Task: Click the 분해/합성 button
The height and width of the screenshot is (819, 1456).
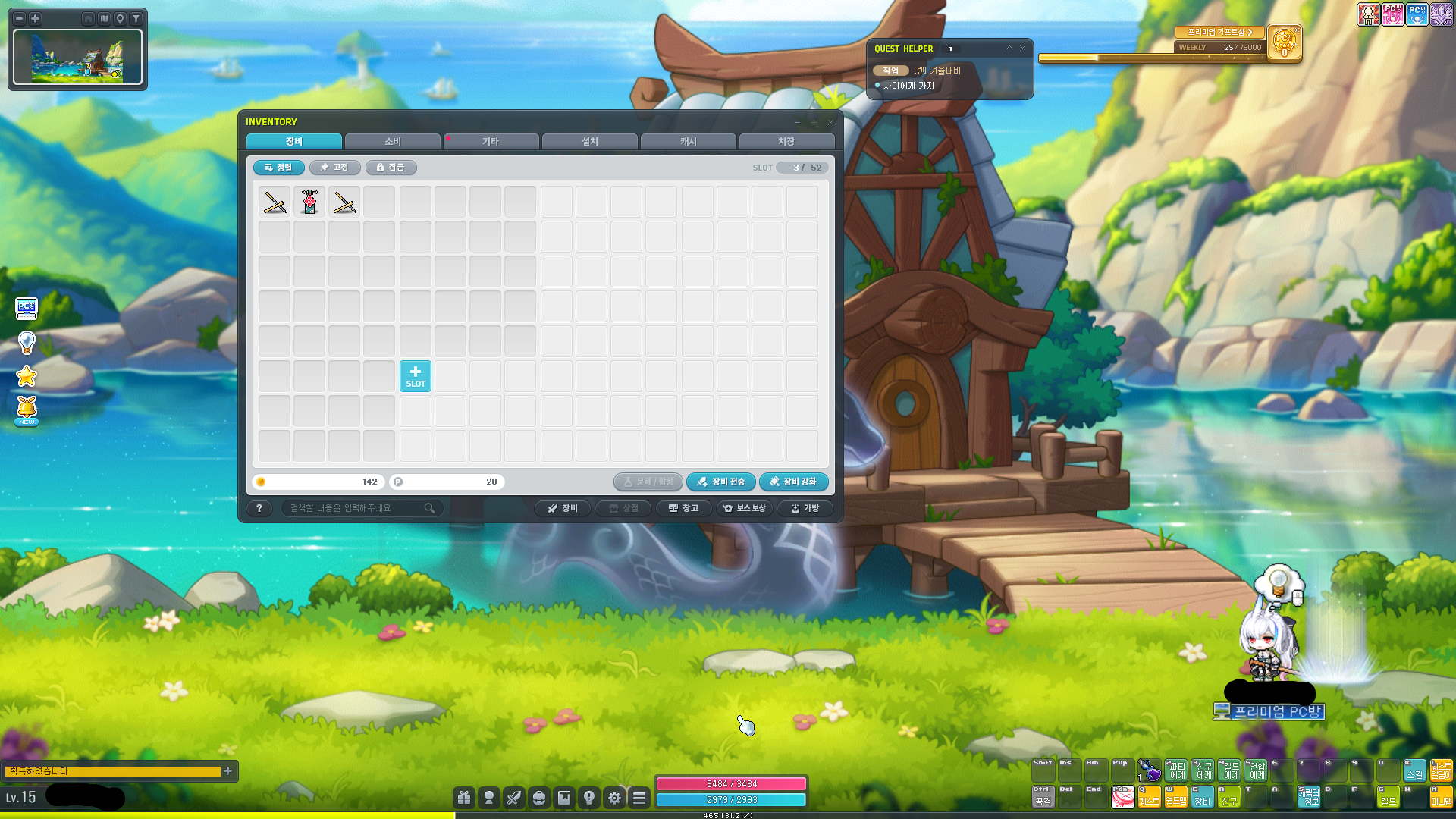Action: (648, 482)
